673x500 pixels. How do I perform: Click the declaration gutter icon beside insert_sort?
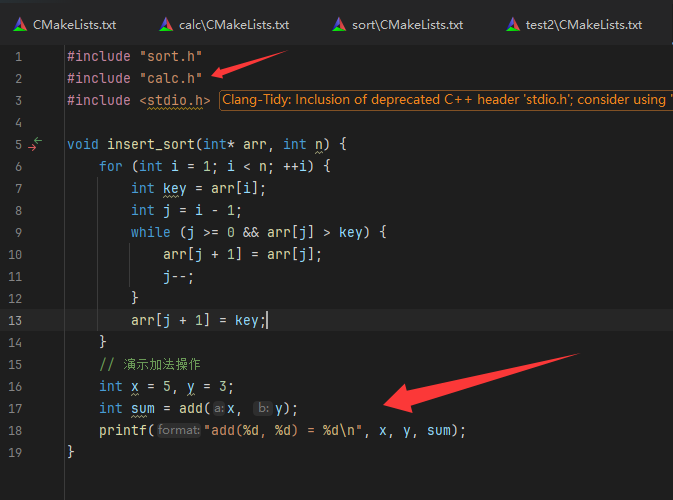36,144
